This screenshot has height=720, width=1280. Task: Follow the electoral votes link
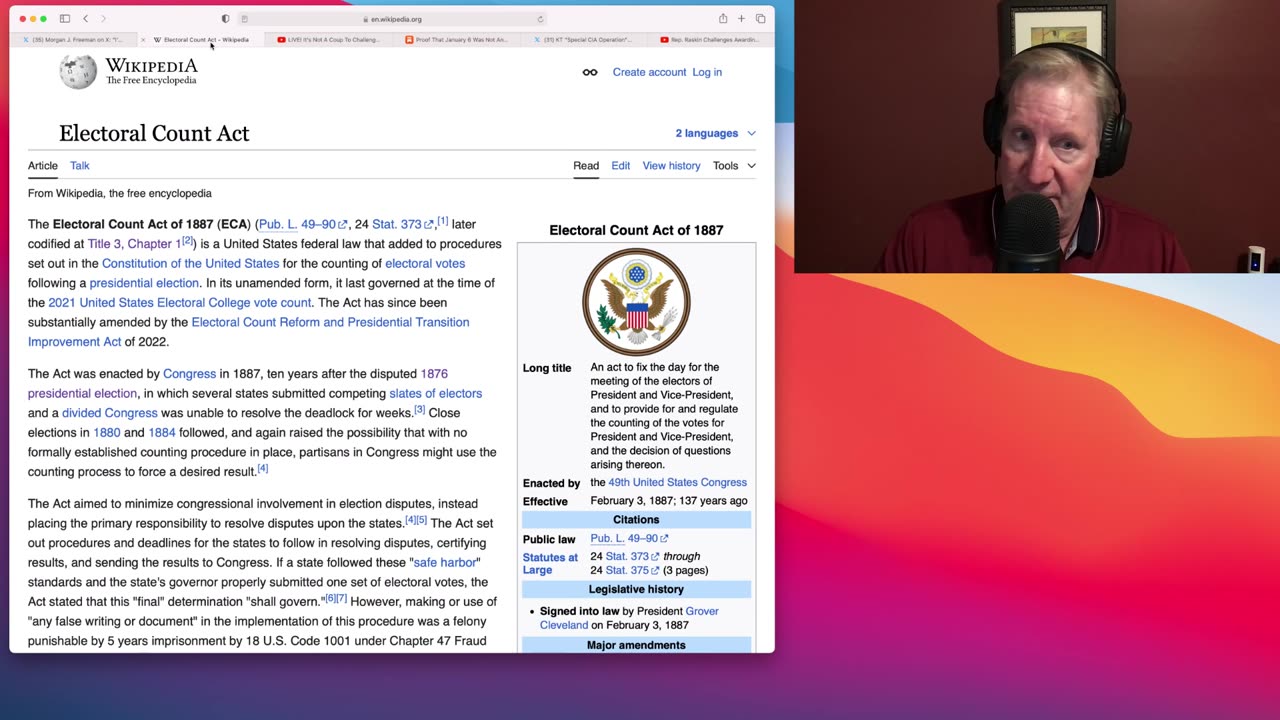coord(425,264)
